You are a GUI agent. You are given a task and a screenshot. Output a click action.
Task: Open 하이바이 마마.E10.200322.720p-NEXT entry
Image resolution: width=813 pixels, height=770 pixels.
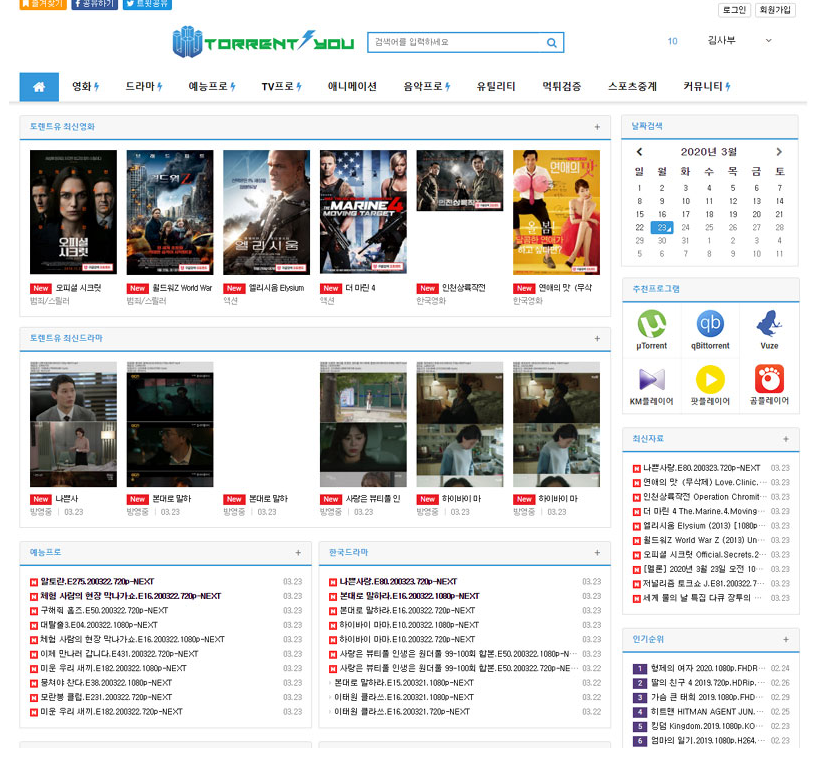(407, 640)
